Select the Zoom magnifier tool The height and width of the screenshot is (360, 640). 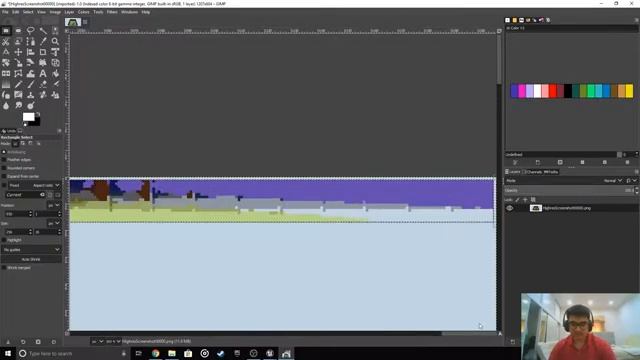click(55, 41)
